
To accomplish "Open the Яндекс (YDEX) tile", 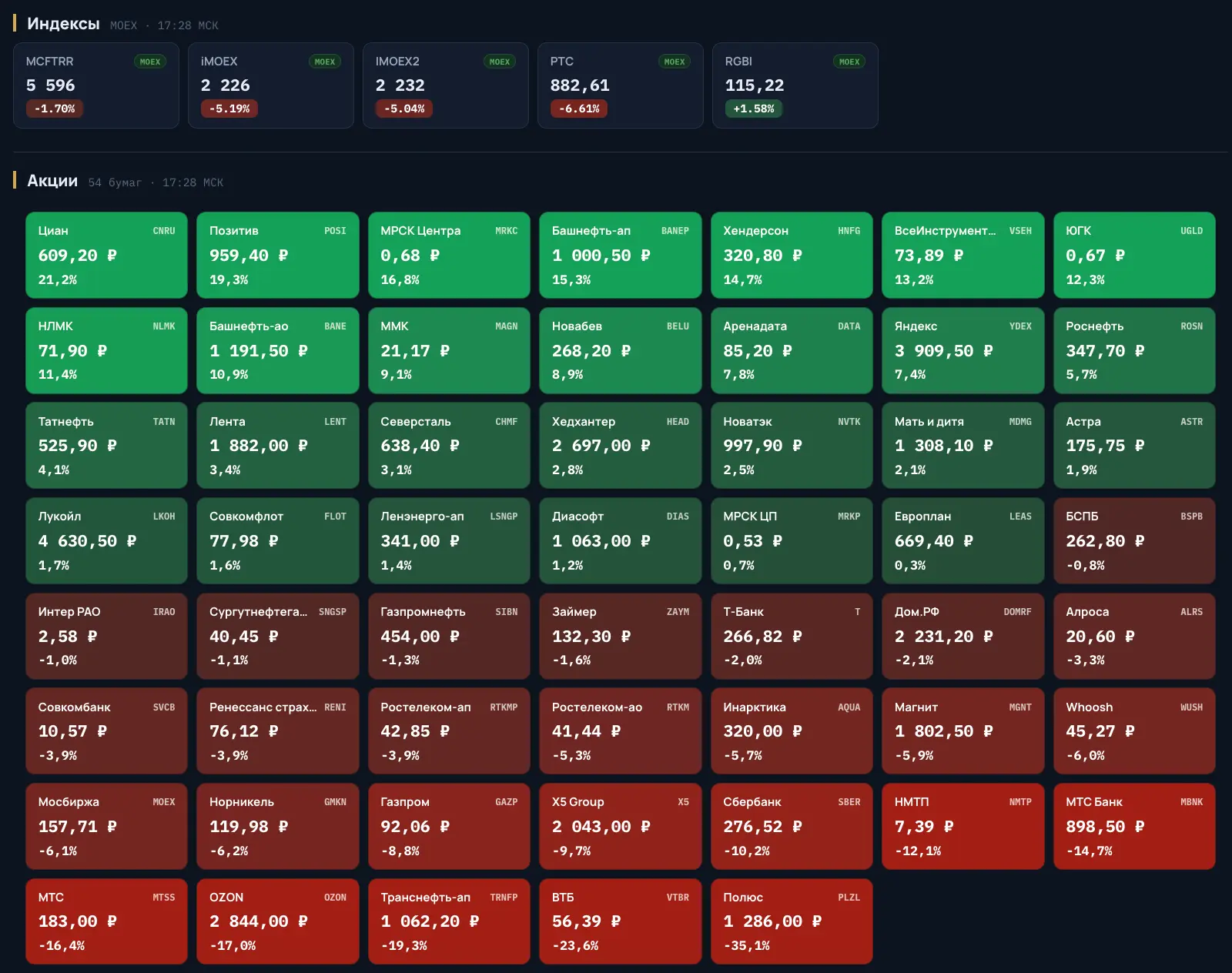I will pyautogui.click(x=963, y=350).
